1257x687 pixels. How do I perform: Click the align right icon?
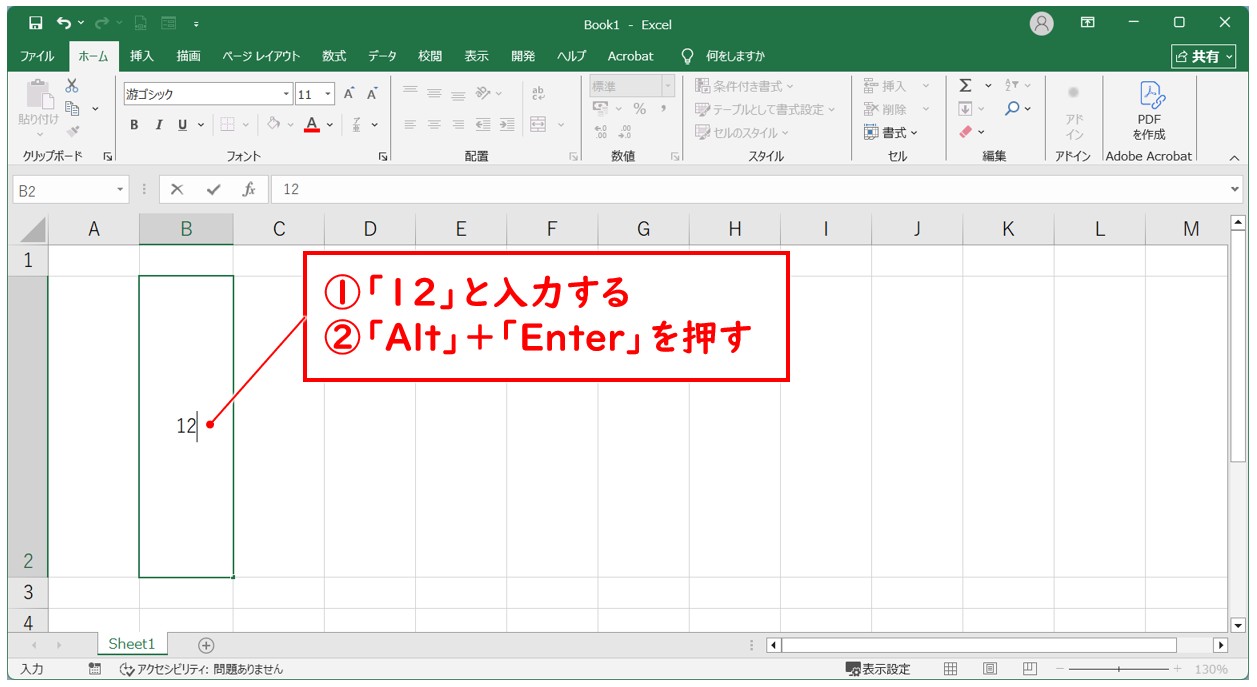click(x=458, y=125)
